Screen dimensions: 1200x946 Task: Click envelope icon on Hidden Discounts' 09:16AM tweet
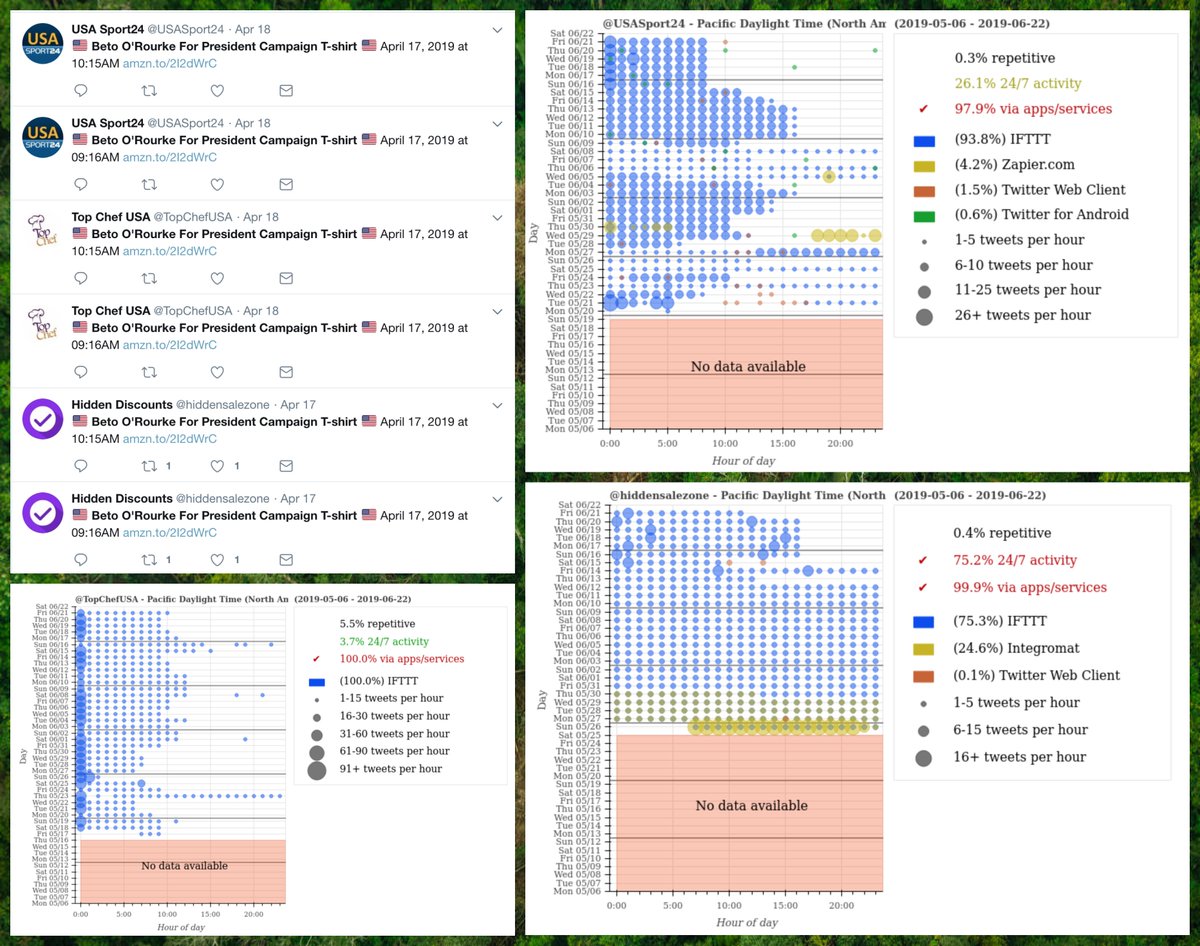[285, 560]
